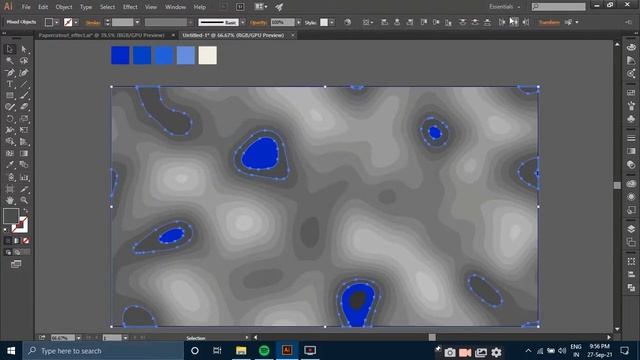The width and height of the screenshot is (640, 360).
Task: Click the cream swatch square on canvas
Action: 207,56
